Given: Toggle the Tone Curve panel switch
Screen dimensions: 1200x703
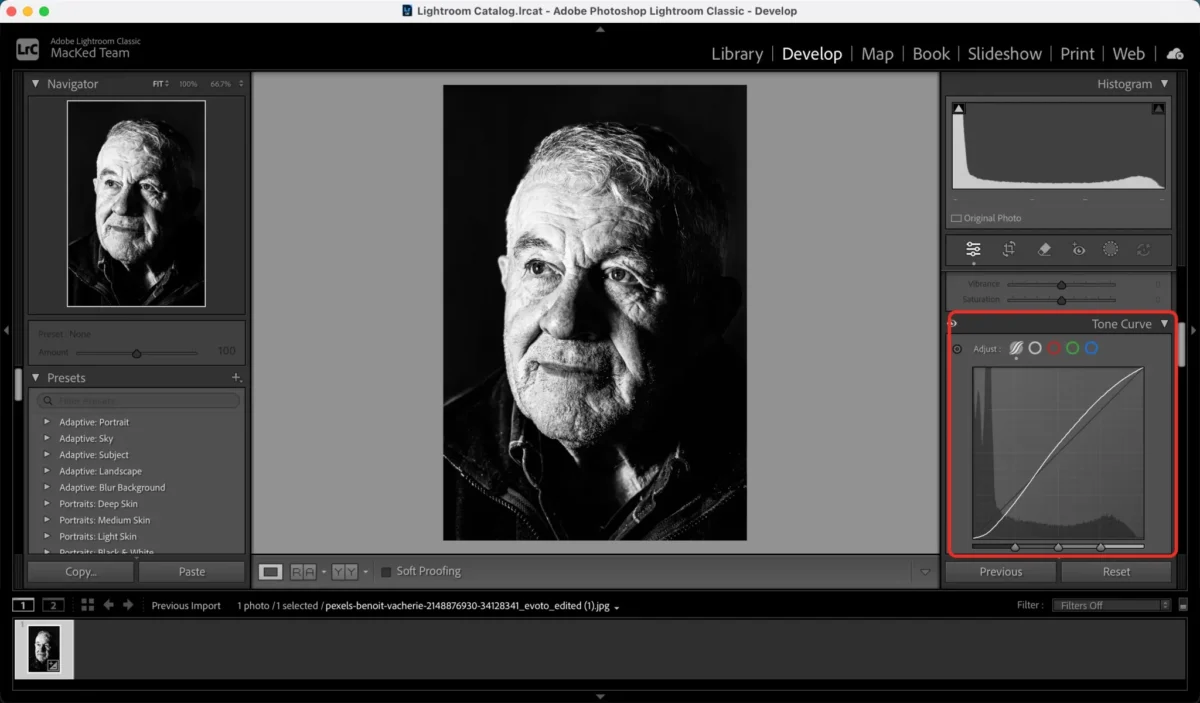Looking at the screenshot, I should [952, 323].
